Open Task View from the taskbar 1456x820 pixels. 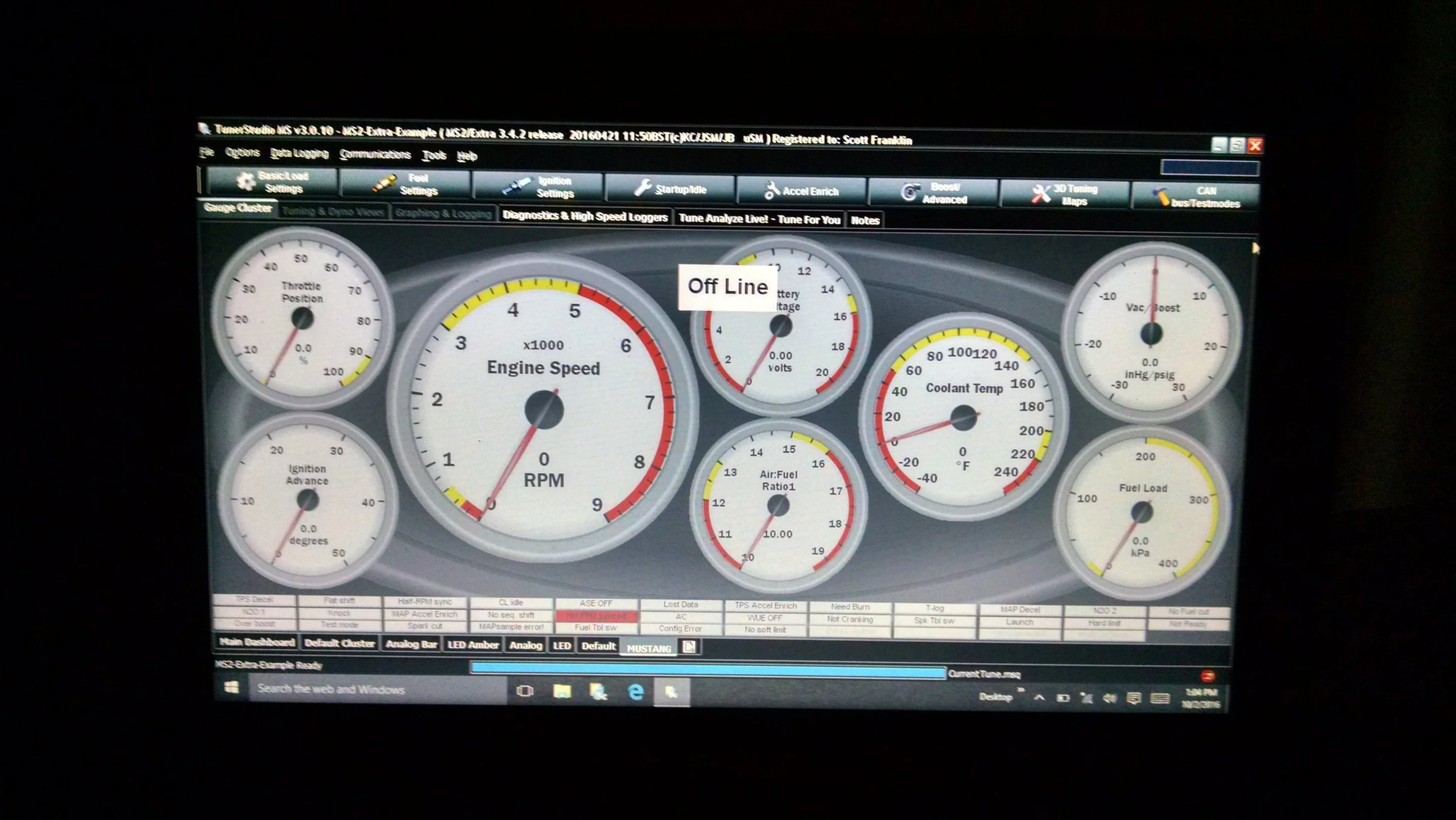[x=525, y=691]
